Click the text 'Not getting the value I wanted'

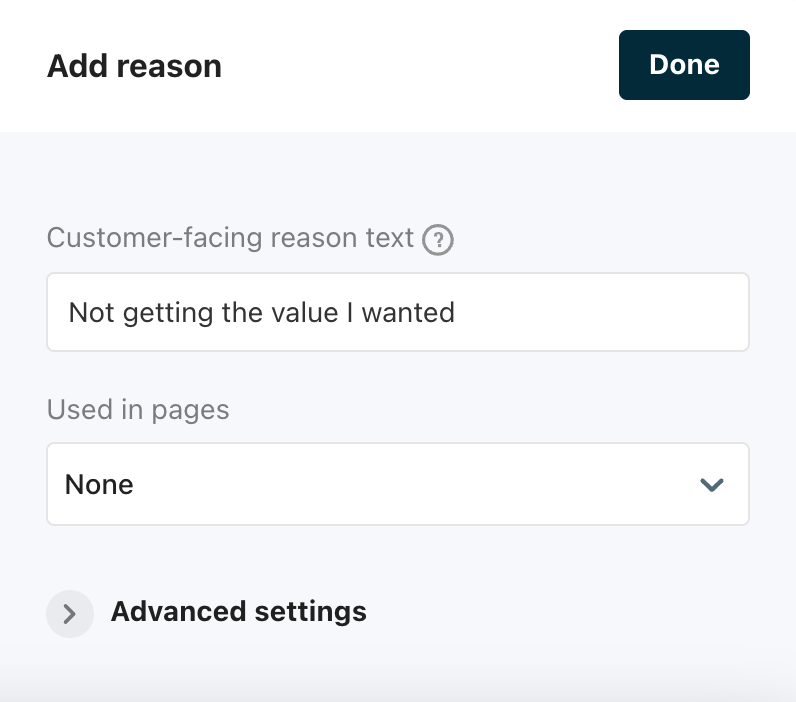click(x=261, y=313)
